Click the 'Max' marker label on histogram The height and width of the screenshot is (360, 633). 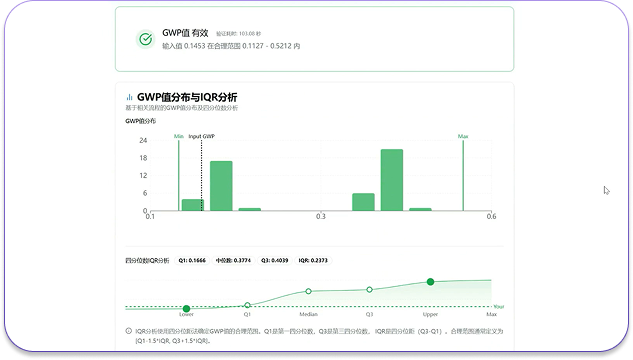pyautogui.click(x=463, y=136)
